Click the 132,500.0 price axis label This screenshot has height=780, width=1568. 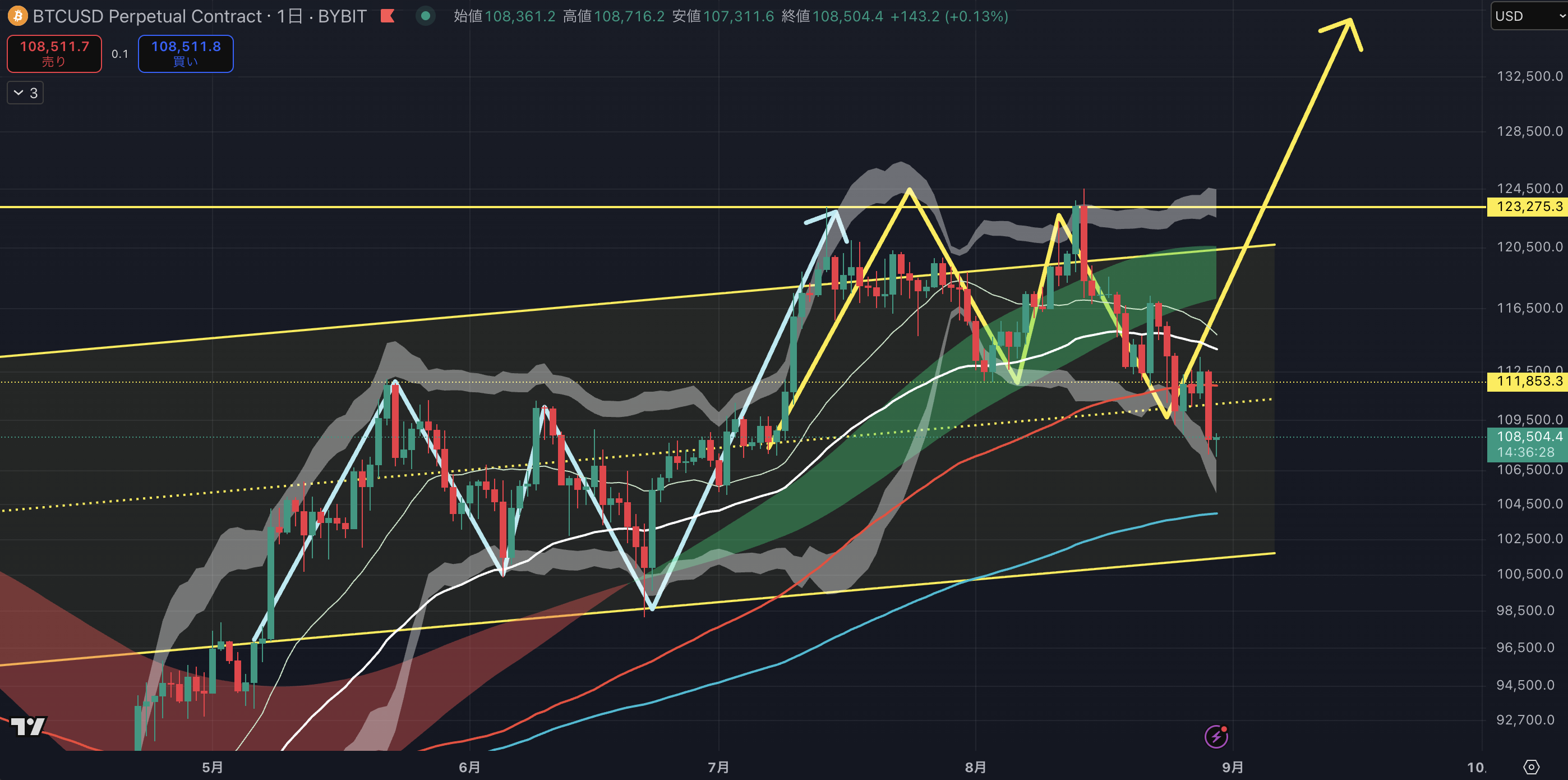click(1530, 76)
